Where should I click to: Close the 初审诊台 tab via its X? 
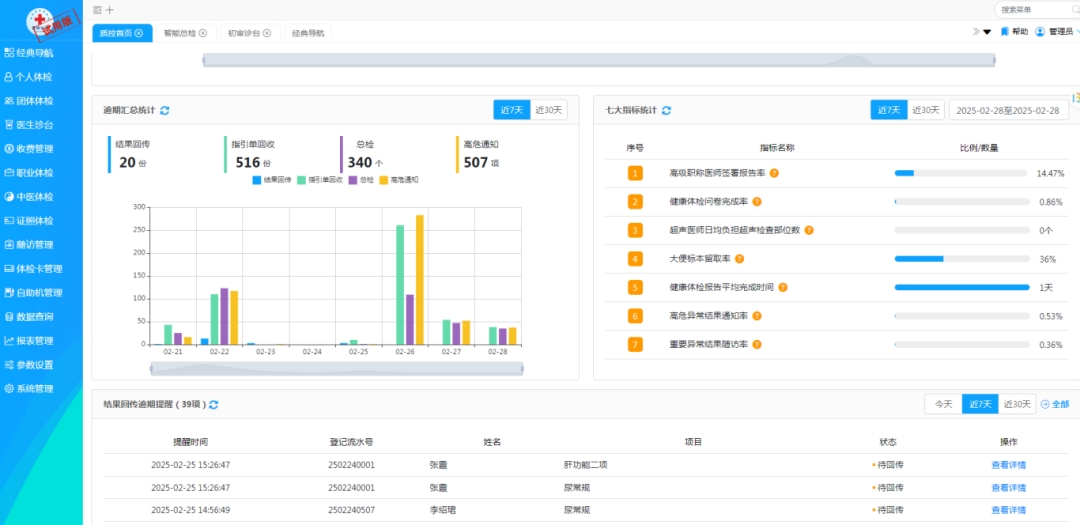[267, 33]
